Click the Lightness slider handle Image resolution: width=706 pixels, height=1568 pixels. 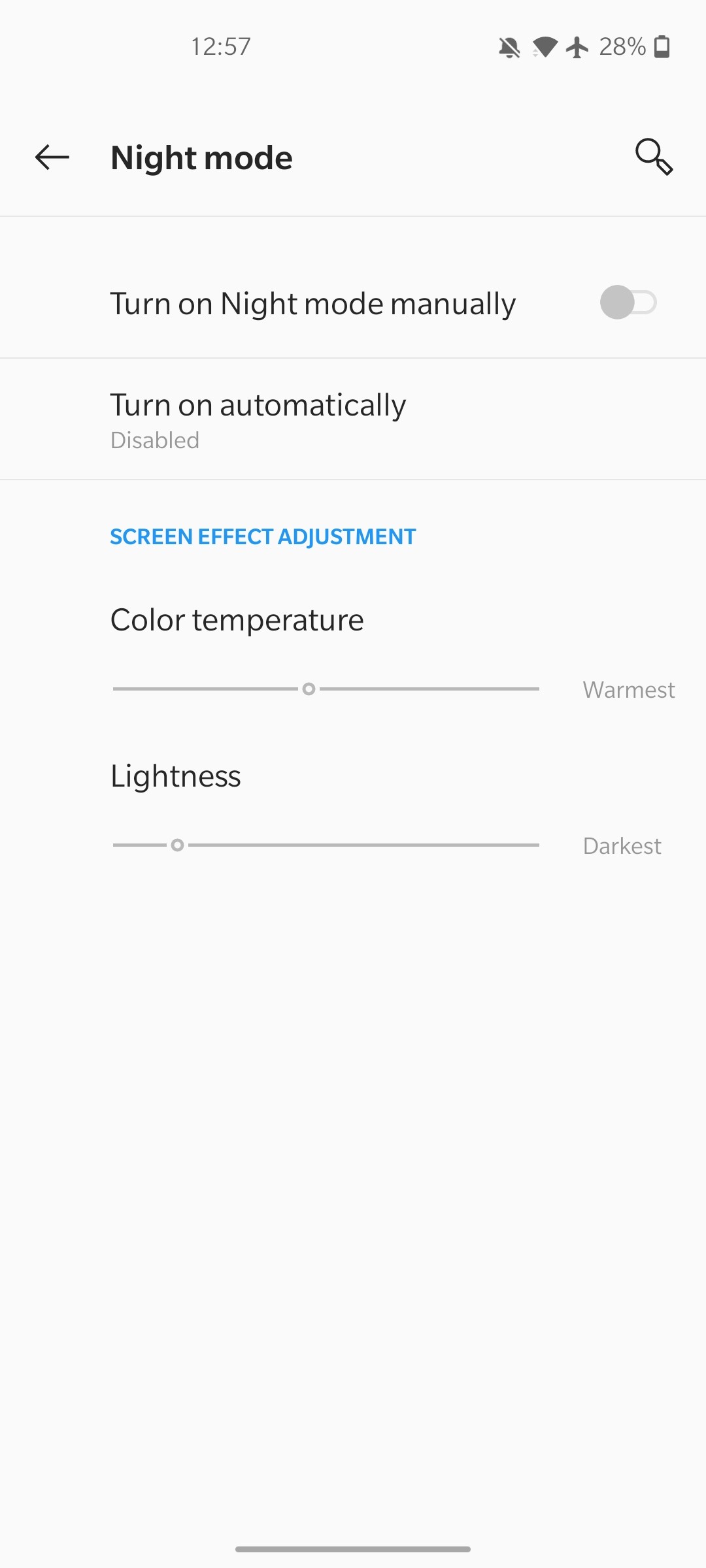177,845
